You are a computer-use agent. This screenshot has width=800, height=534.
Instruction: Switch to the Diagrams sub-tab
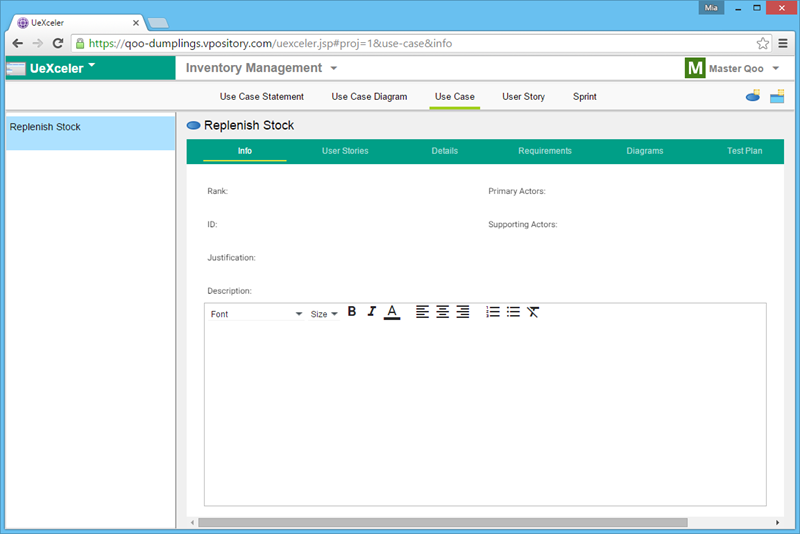coord(645,151)
